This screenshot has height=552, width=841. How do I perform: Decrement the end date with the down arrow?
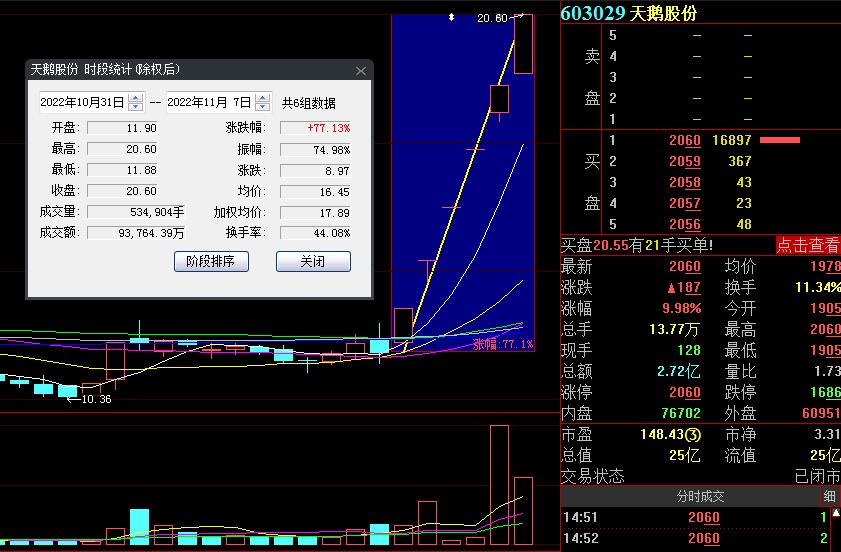pyautogui.click(x=263, y=107)
